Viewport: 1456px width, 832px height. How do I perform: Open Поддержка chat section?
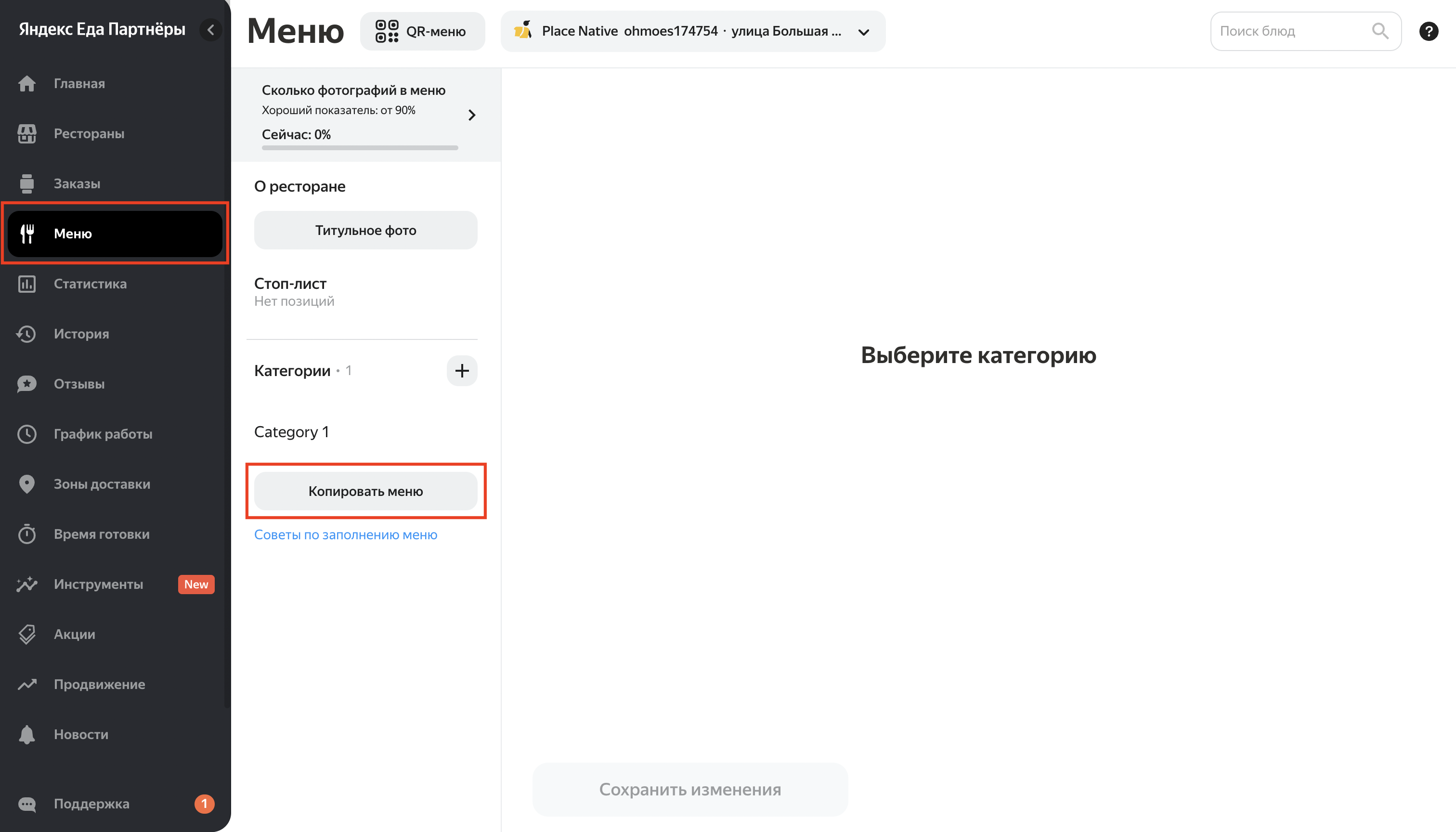[115, 804]
